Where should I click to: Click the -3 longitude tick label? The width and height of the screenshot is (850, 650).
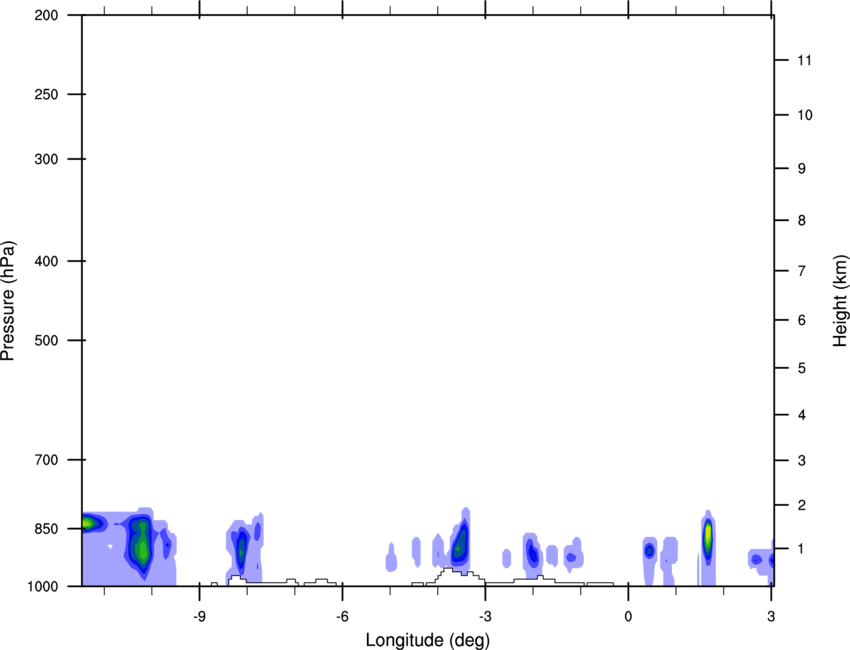point(485,616)
